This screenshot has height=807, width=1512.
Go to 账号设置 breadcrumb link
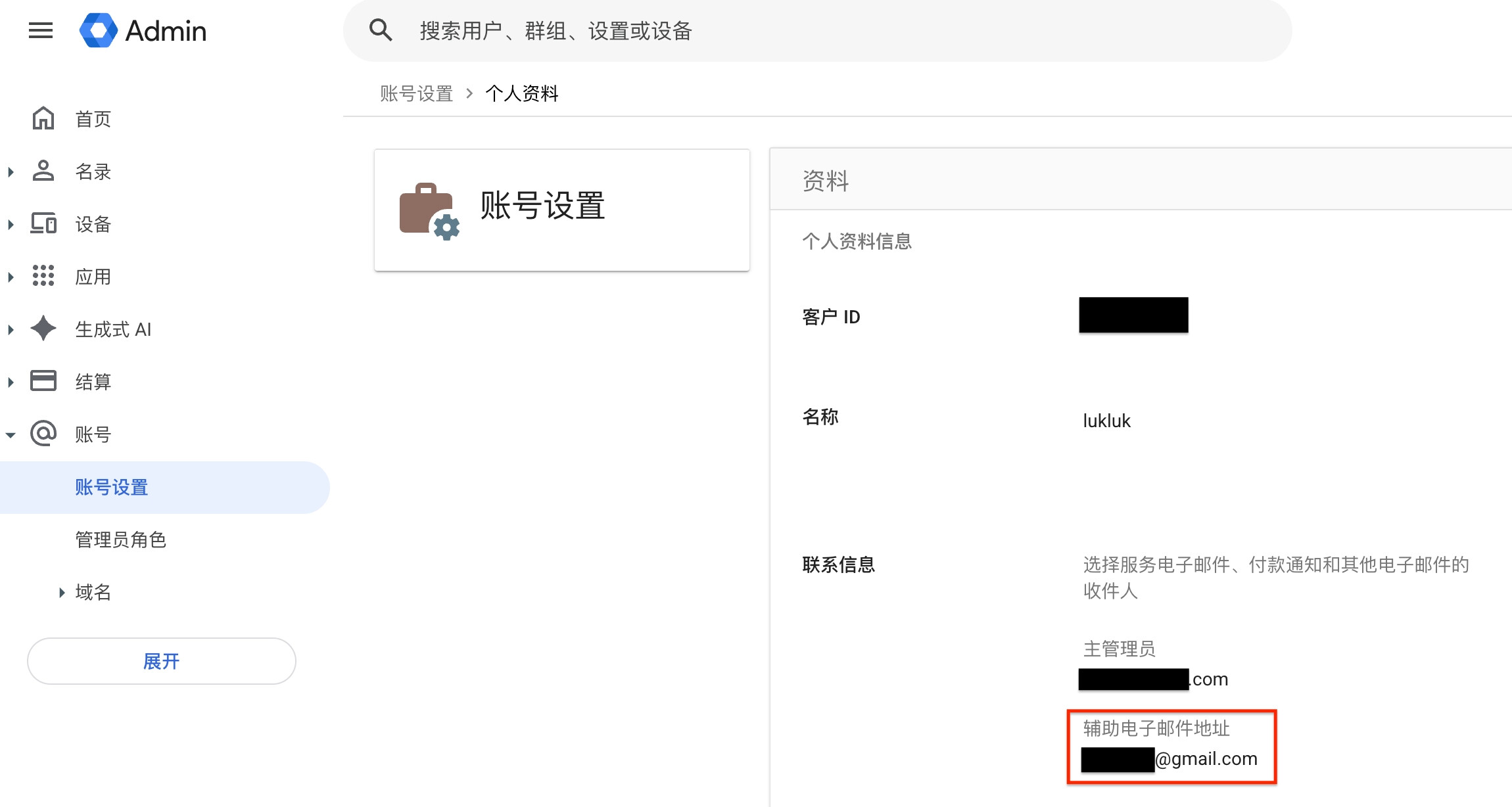point(417,93)
